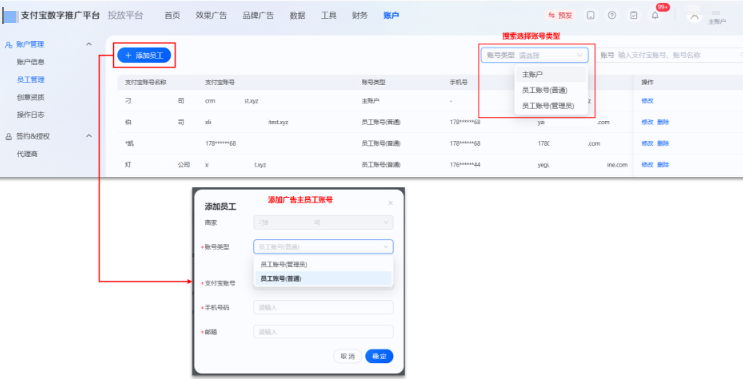Select 员工账号(管理员) option in dialog dropdown
Viewport: 743px width, 379px height.
(x=323, y=264)
